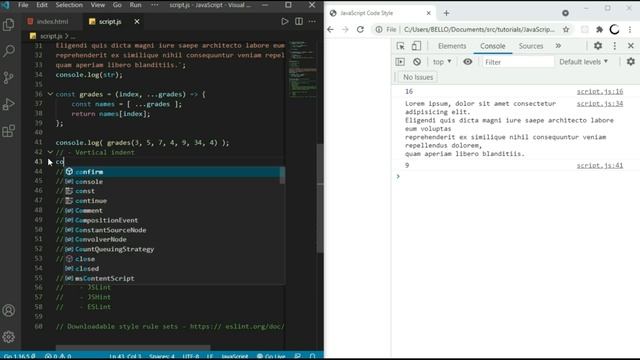Image resolution: width=640 pixels, height=360 pixels.
Task: Click the suggestion list scrollbar
Action: pyautogui.click(x=282, y=176)
